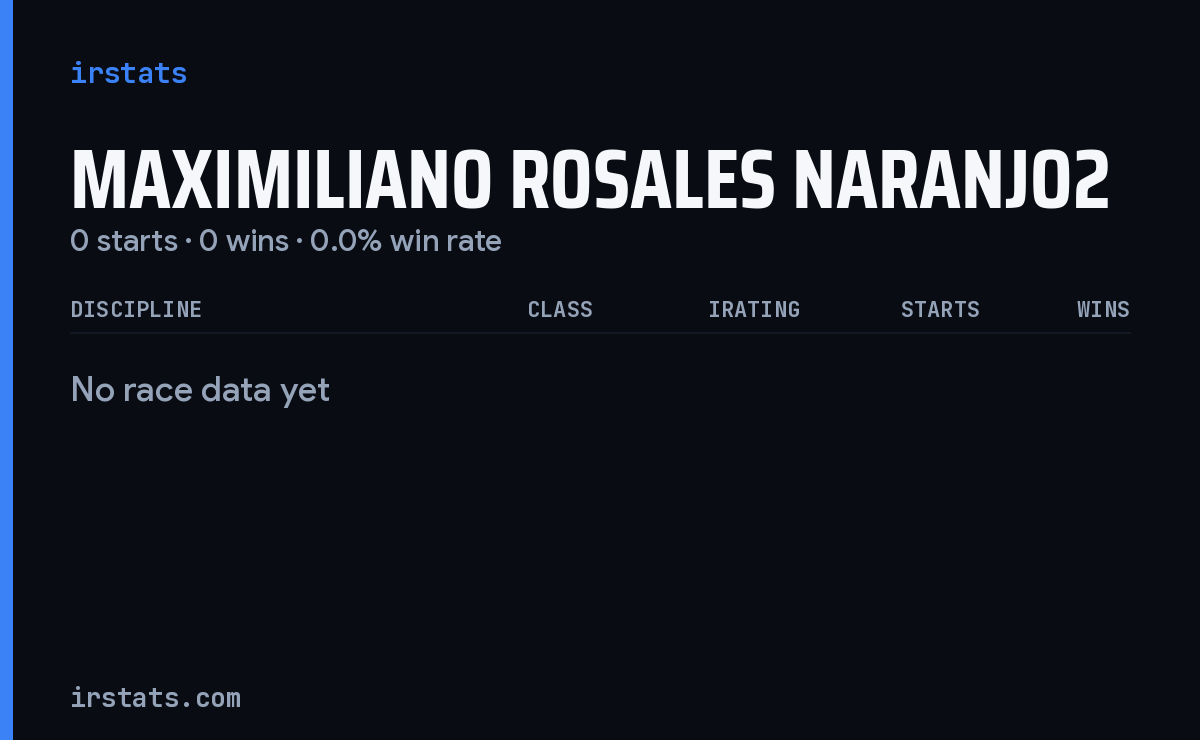Click the dot separator after "0 wins"
Image resolution: width=1200 pixels, height=740 pixels.
pyautogui.click(x=299, y=242)
